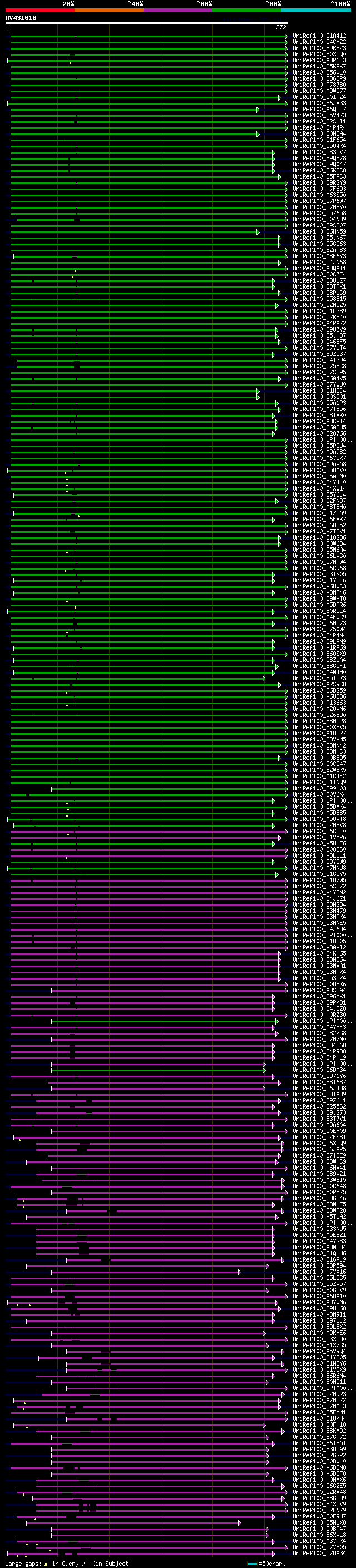Click the UniRef100_A3LUL1 hit name

319,856
